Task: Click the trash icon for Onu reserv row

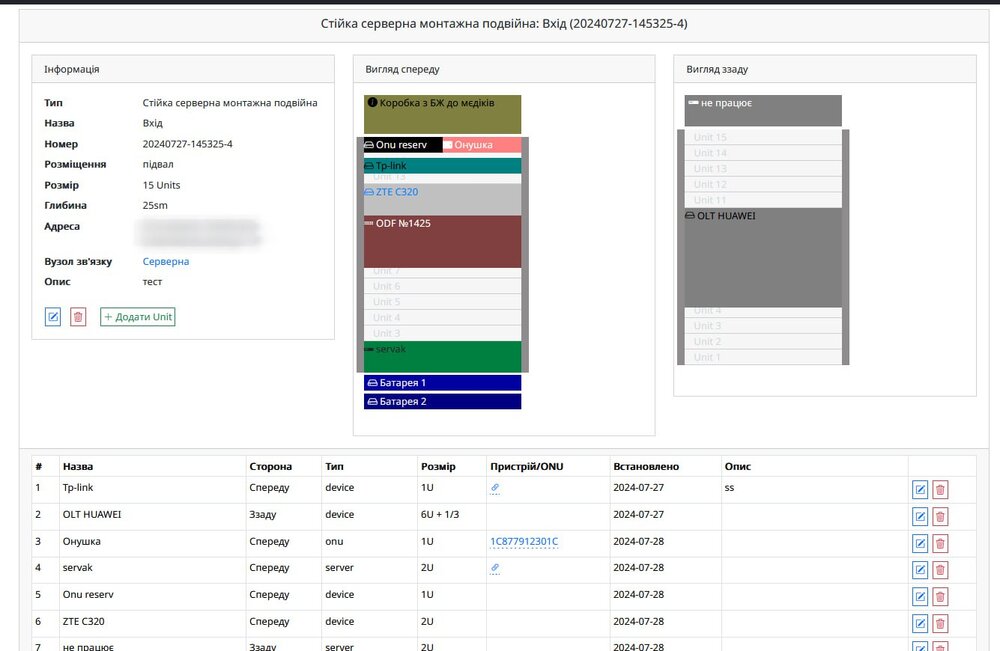Action: point(940,596)
